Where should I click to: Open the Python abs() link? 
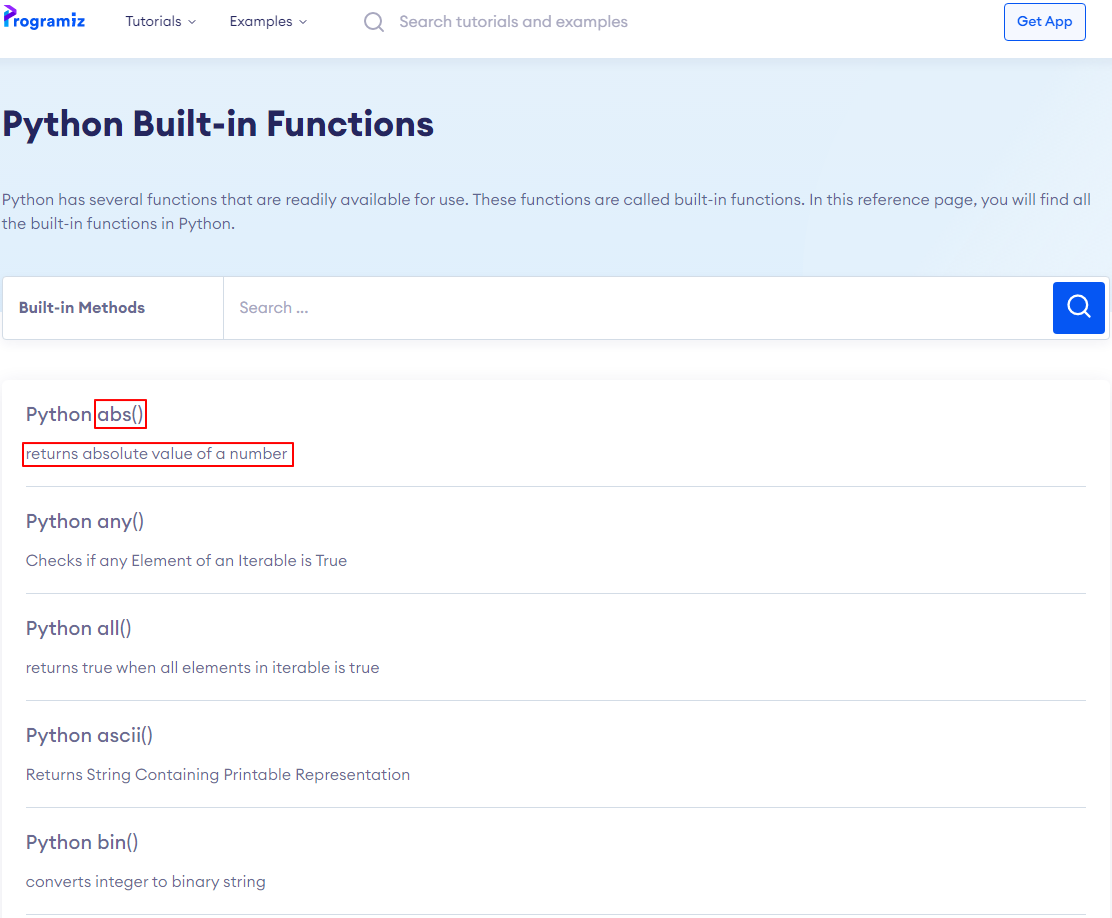[85, 414]
